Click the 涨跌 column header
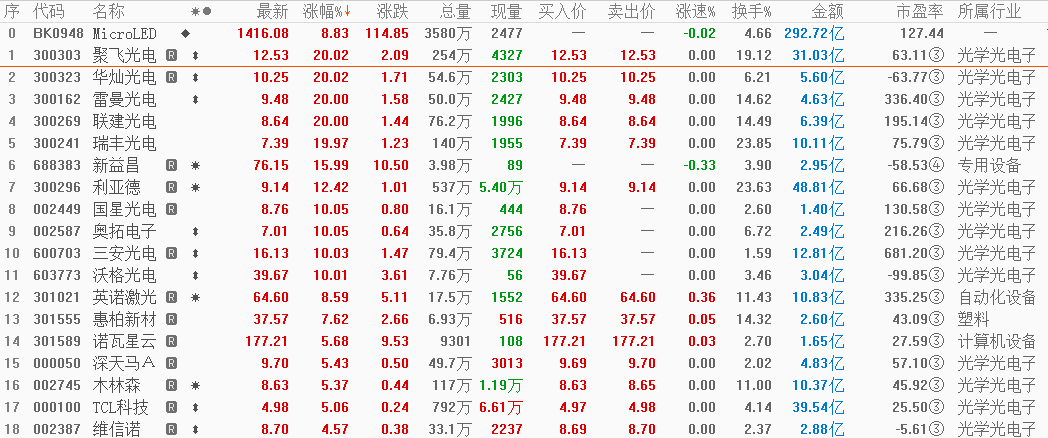The height and width of the screenshot is (438, 1048). coord(393,11)
